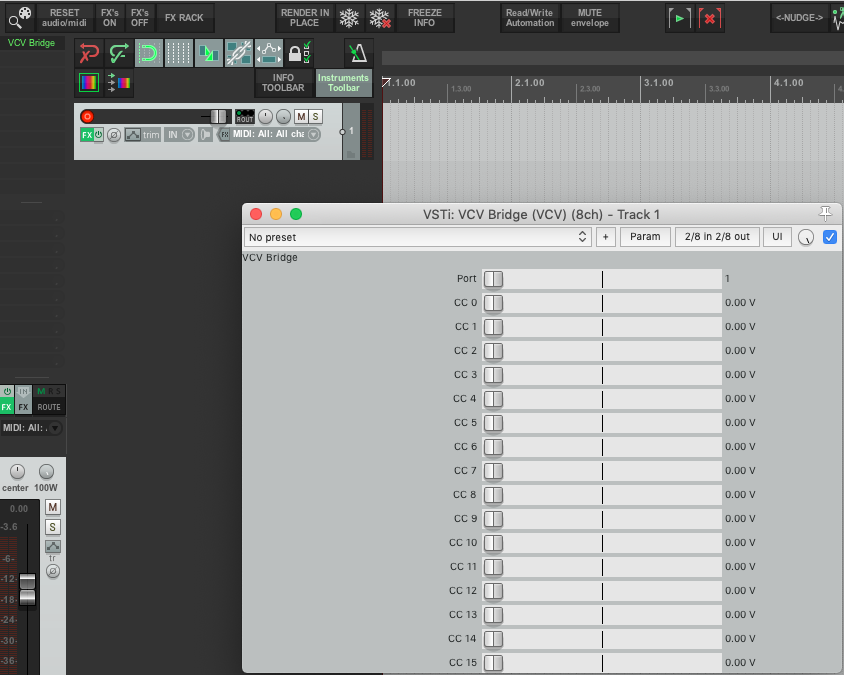This screenshot has width=844, height=675.
Task: Click the red X-in-brackets icon
Action: click(x=710, y=18)
